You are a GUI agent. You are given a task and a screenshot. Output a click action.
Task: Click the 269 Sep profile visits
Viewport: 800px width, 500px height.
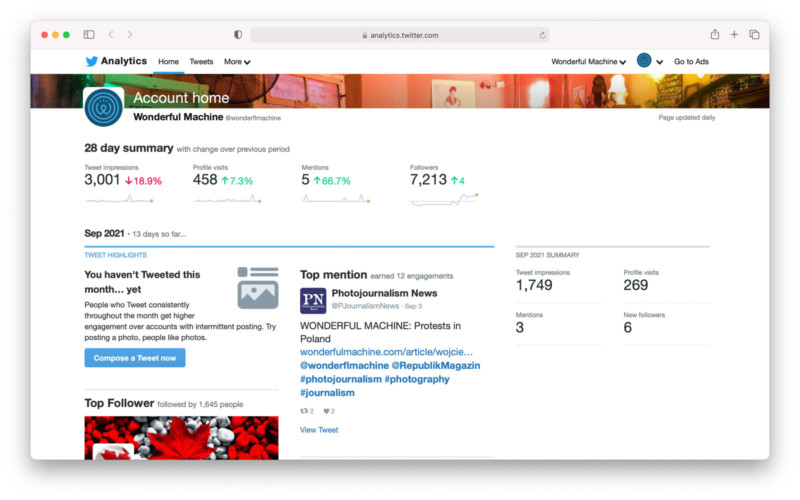[x=636, y=285]
